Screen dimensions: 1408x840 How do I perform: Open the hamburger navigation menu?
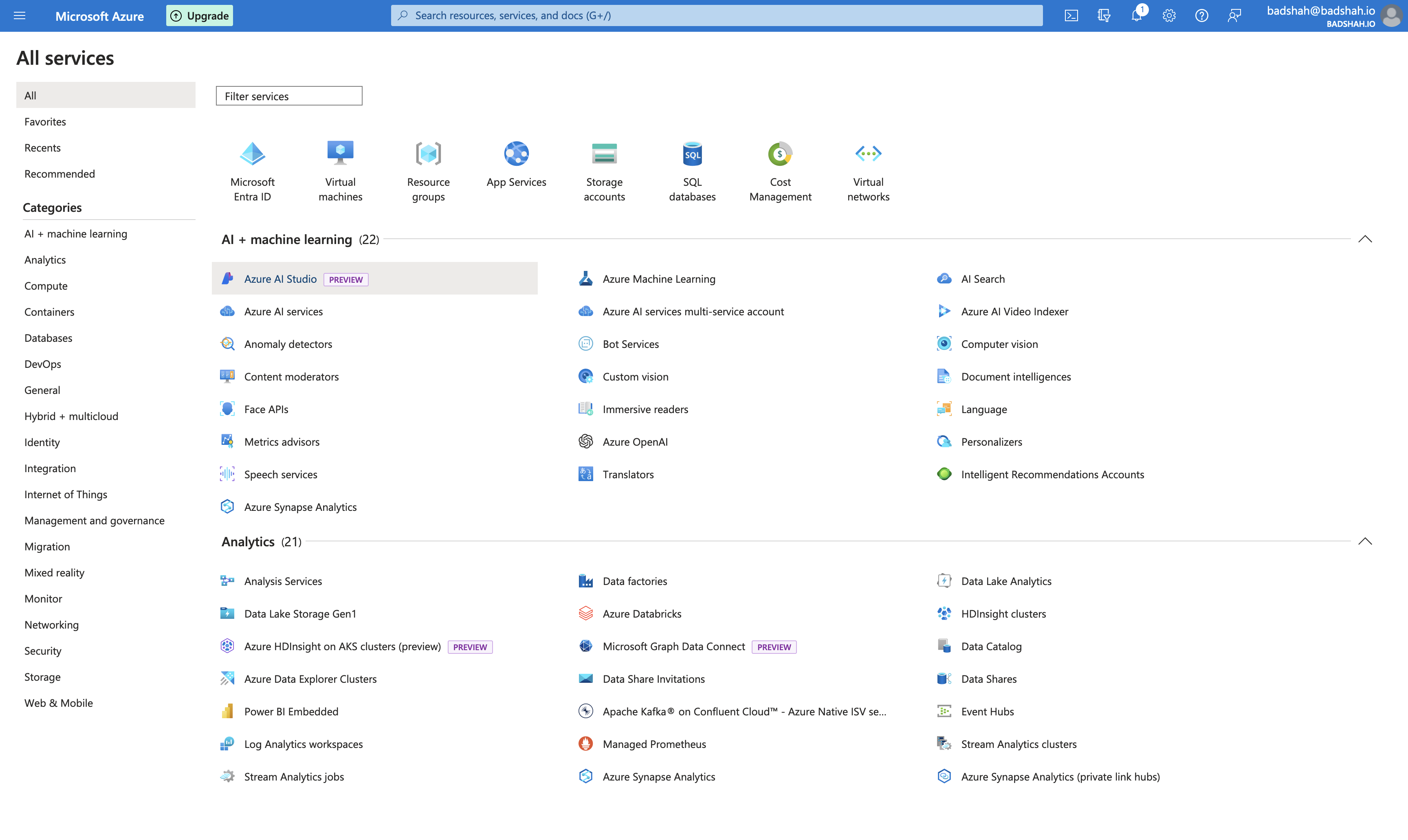coord(20,15)
